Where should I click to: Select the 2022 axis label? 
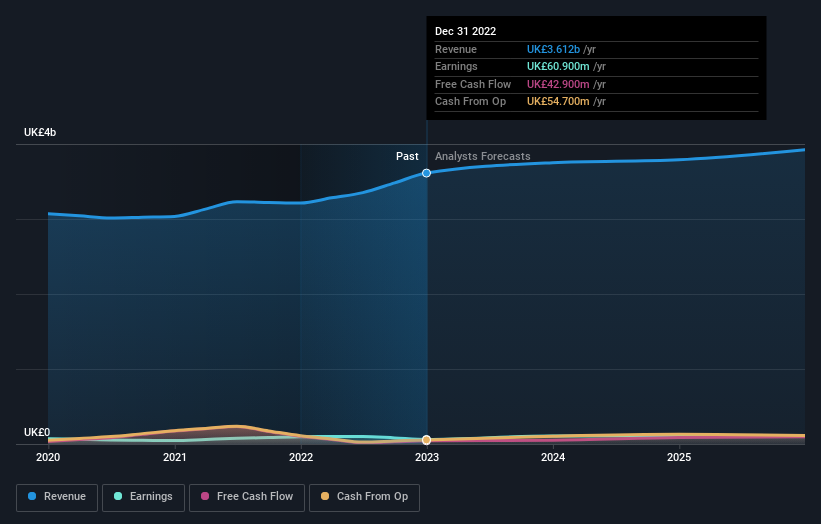click(x=301, y=458)
